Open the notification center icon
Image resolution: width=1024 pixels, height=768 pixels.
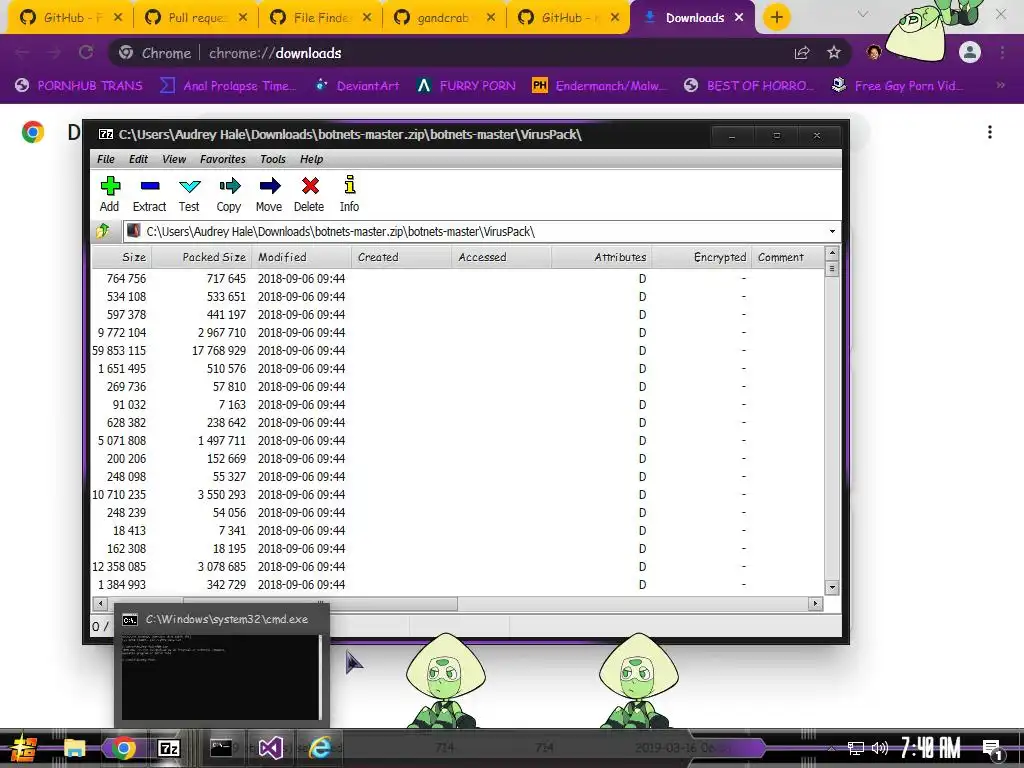(x=992, y=748)
